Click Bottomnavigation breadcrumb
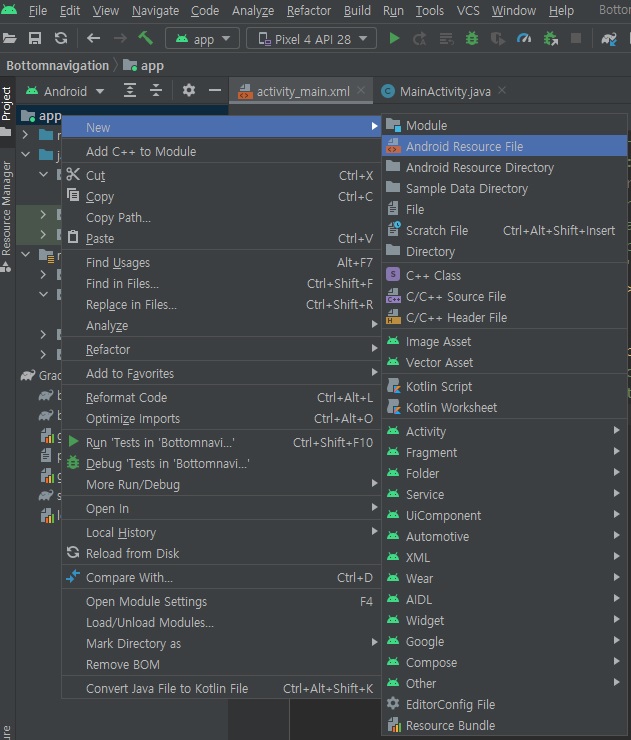 click(58, 66)
